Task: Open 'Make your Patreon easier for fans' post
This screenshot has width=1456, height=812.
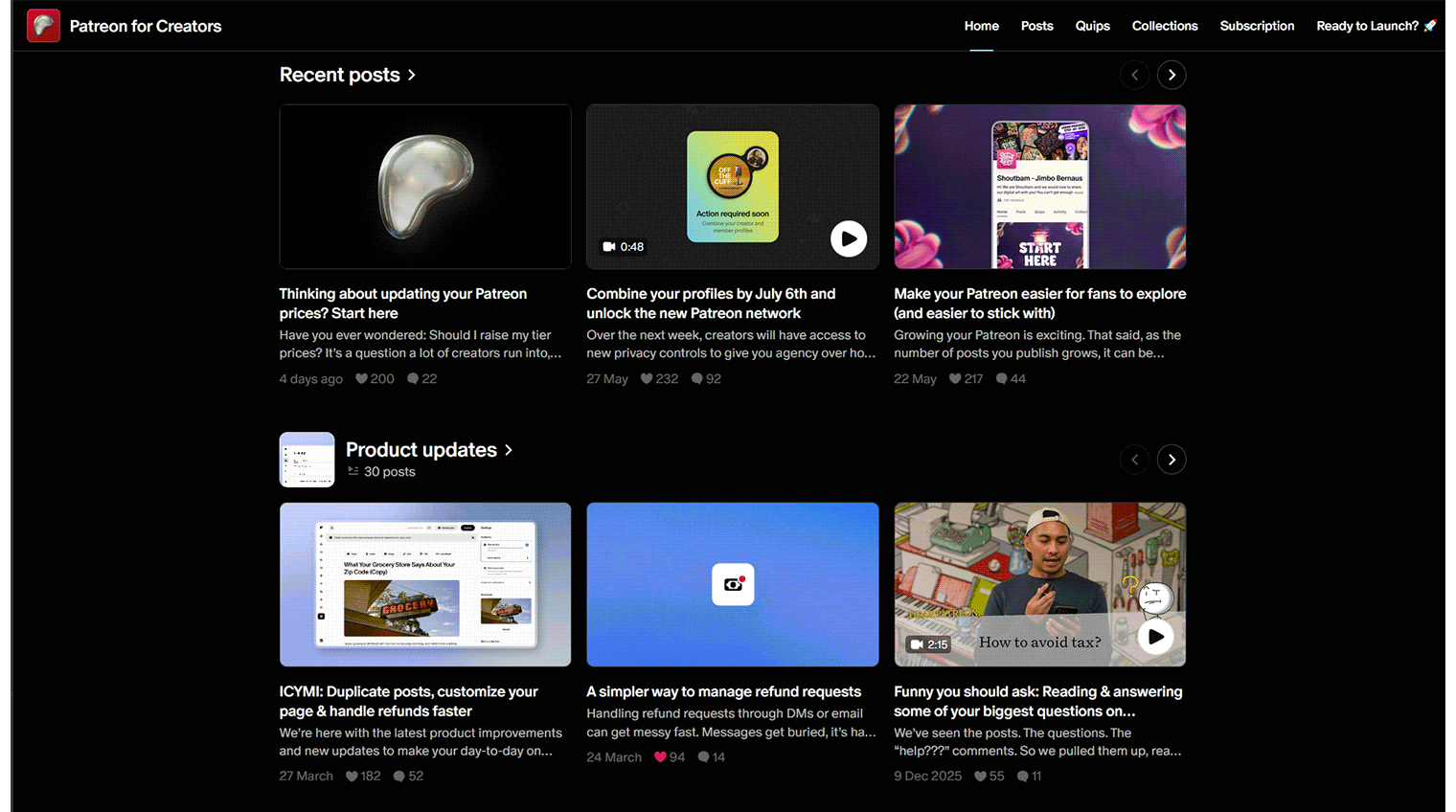Action: point(1040,304)
